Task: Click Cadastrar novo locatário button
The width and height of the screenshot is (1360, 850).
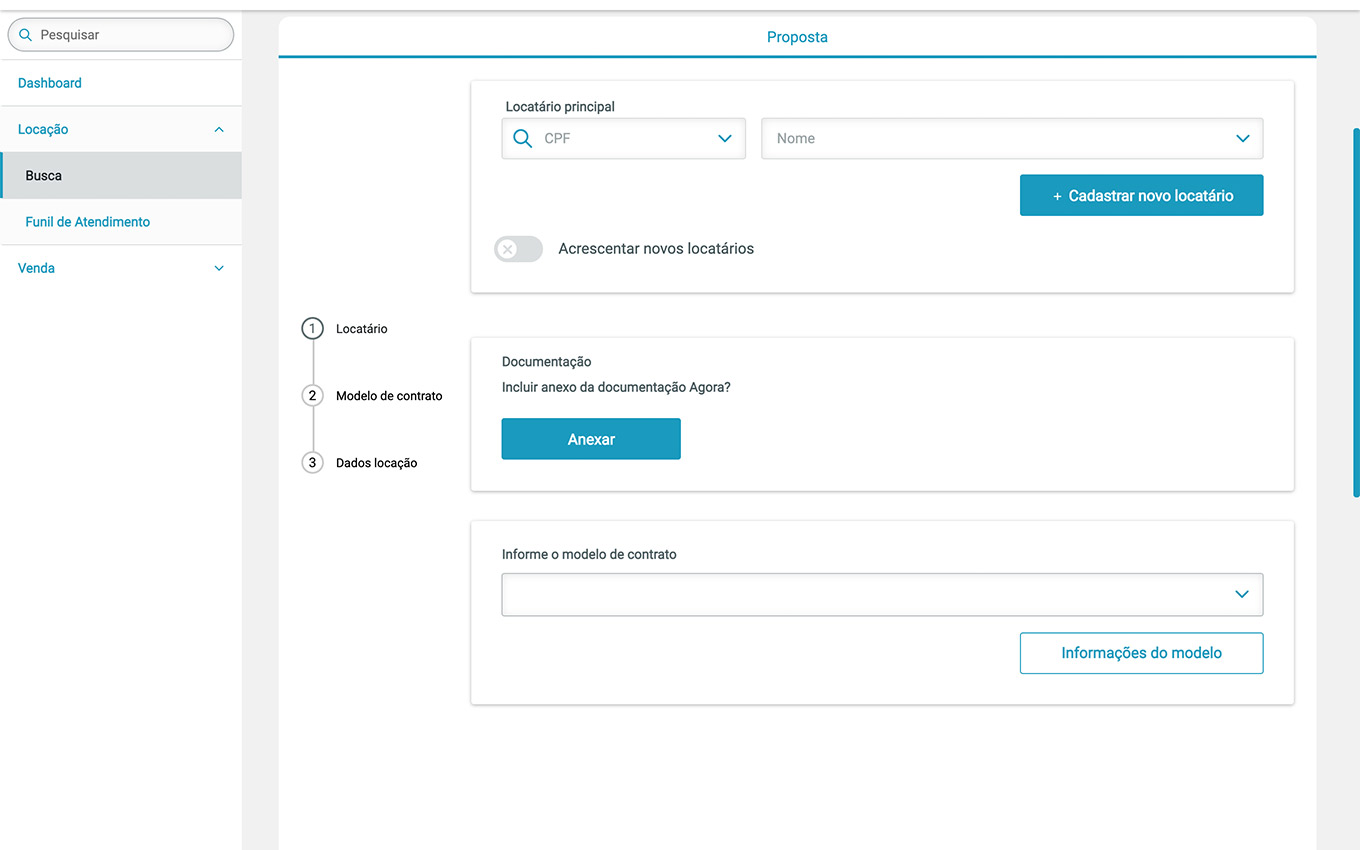Action: (1141, 196)
